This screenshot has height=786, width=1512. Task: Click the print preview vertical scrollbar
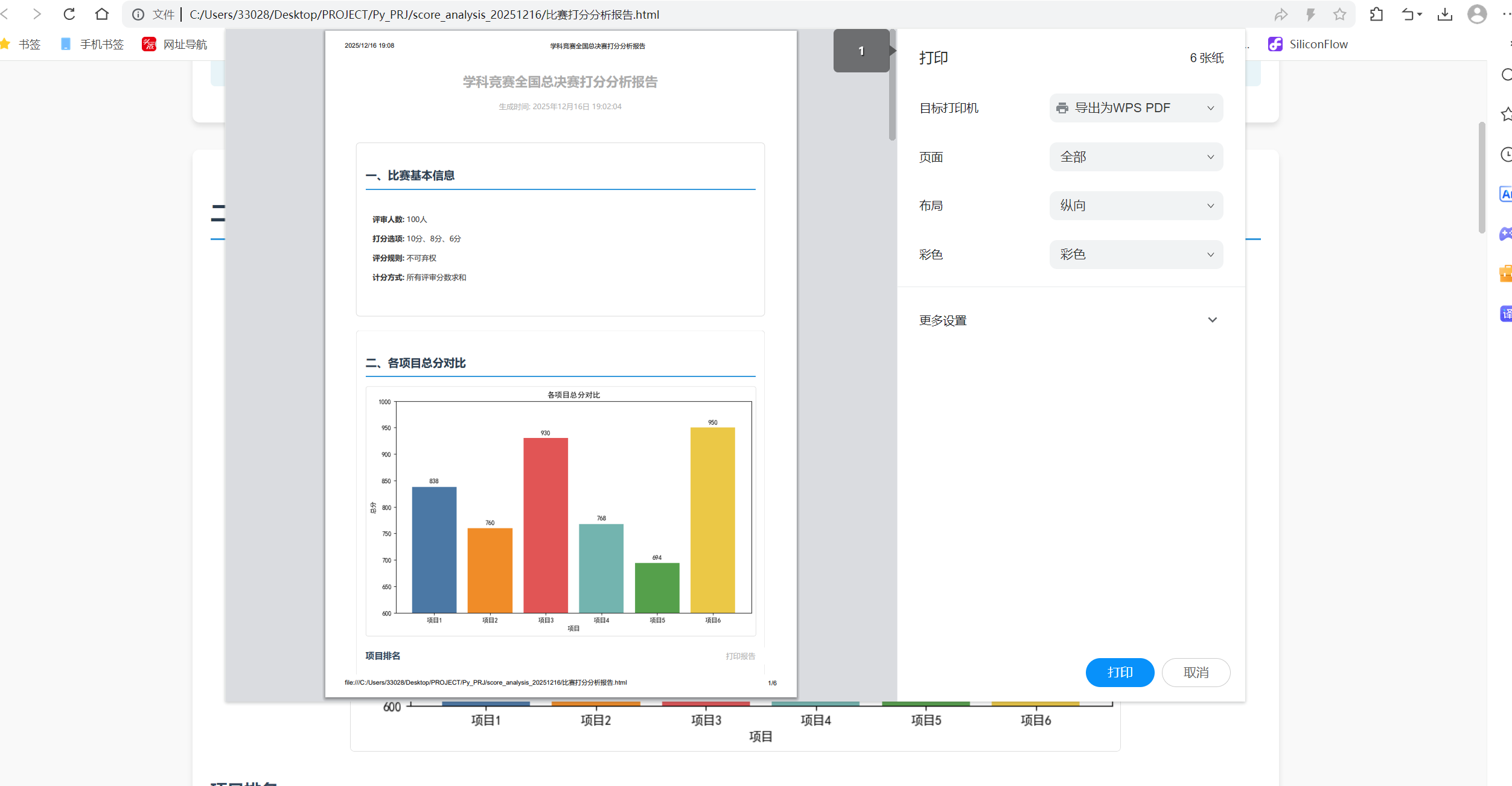point(892,90)
